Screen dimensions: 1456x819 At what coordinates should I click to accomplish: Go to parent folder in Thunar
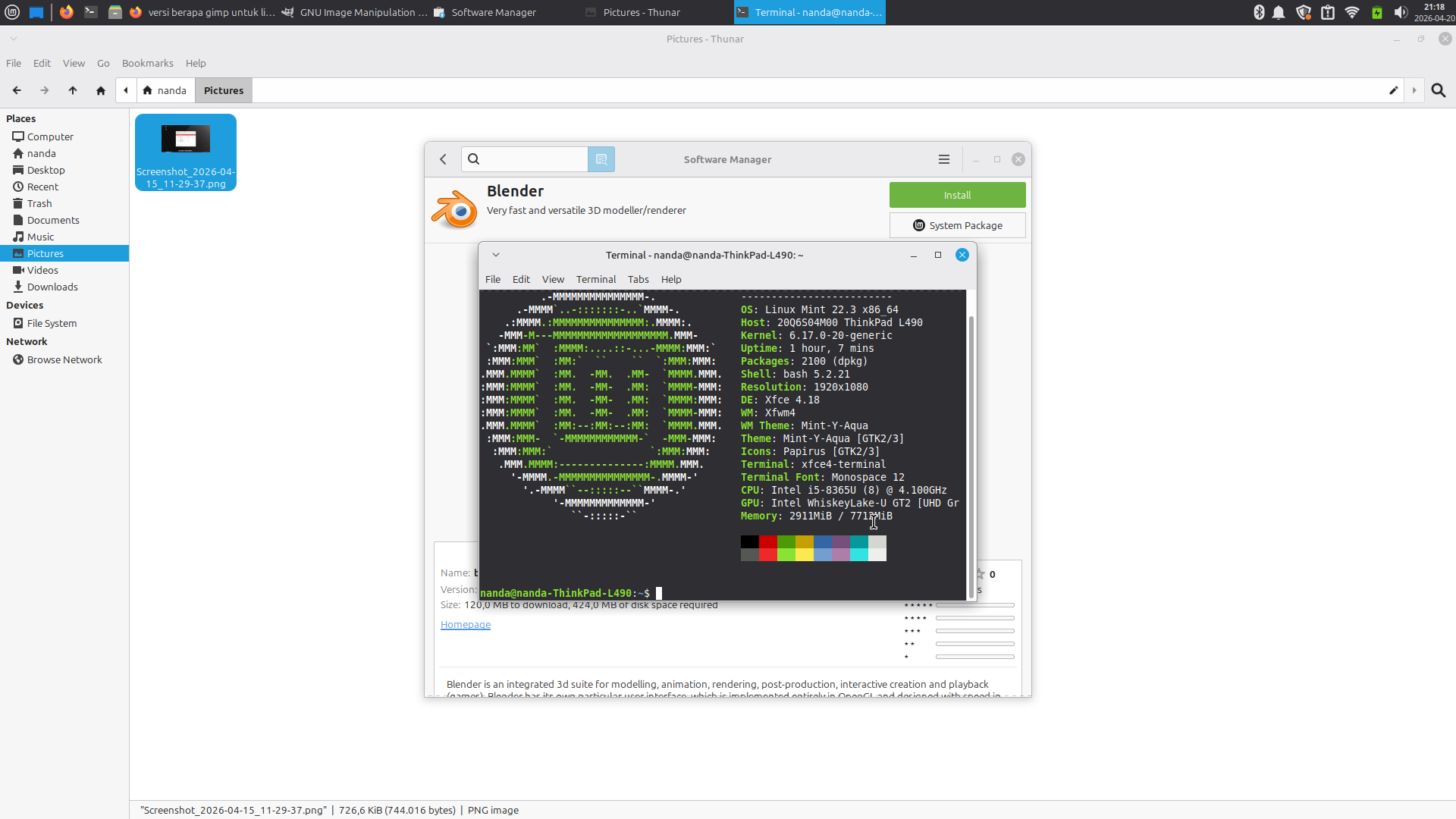click(x=73, y=90)
